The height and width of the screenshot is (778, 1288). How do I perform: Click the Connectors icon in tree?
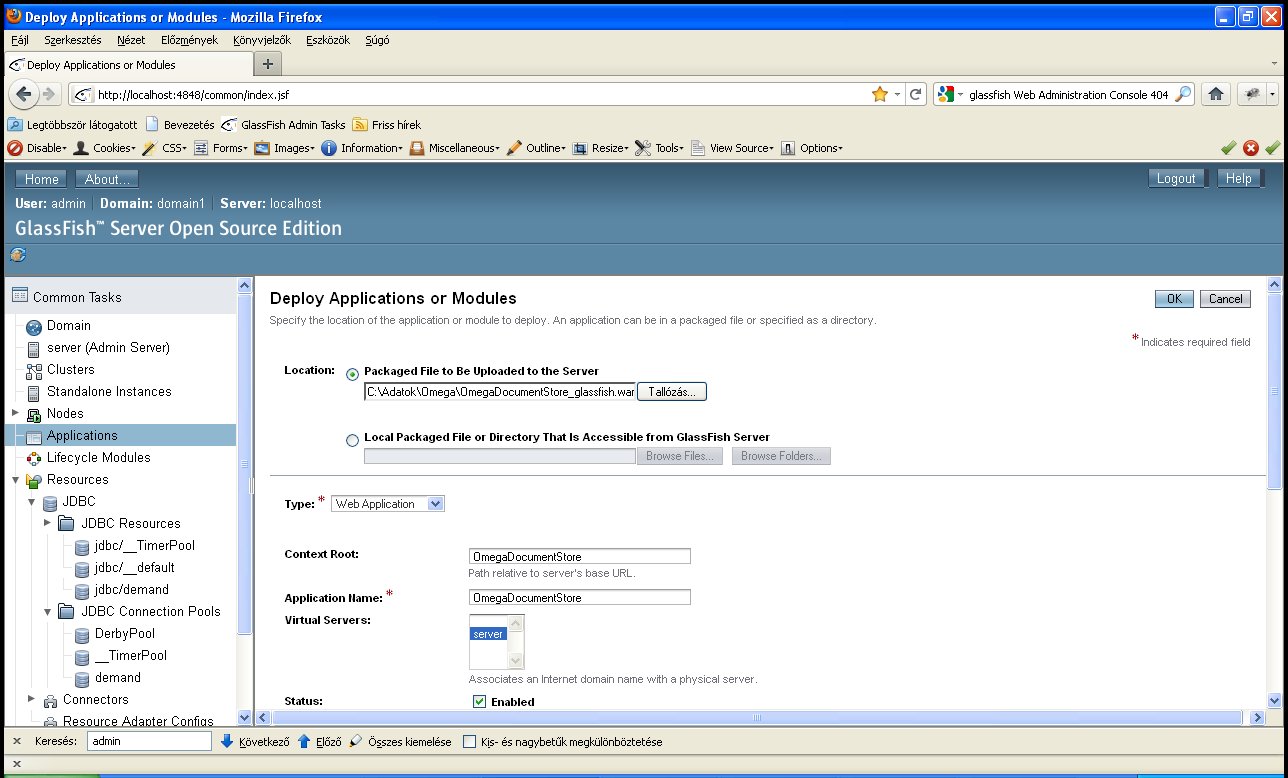(x=50, y=700)
